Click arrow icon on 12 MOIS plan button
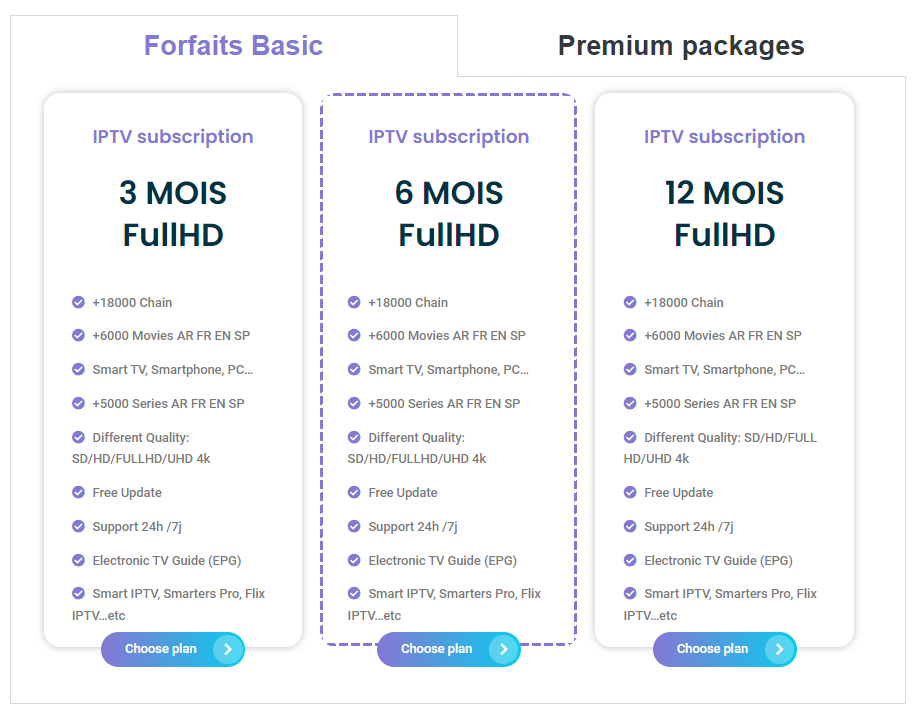The image size is (918, 712). coord(780,649)
